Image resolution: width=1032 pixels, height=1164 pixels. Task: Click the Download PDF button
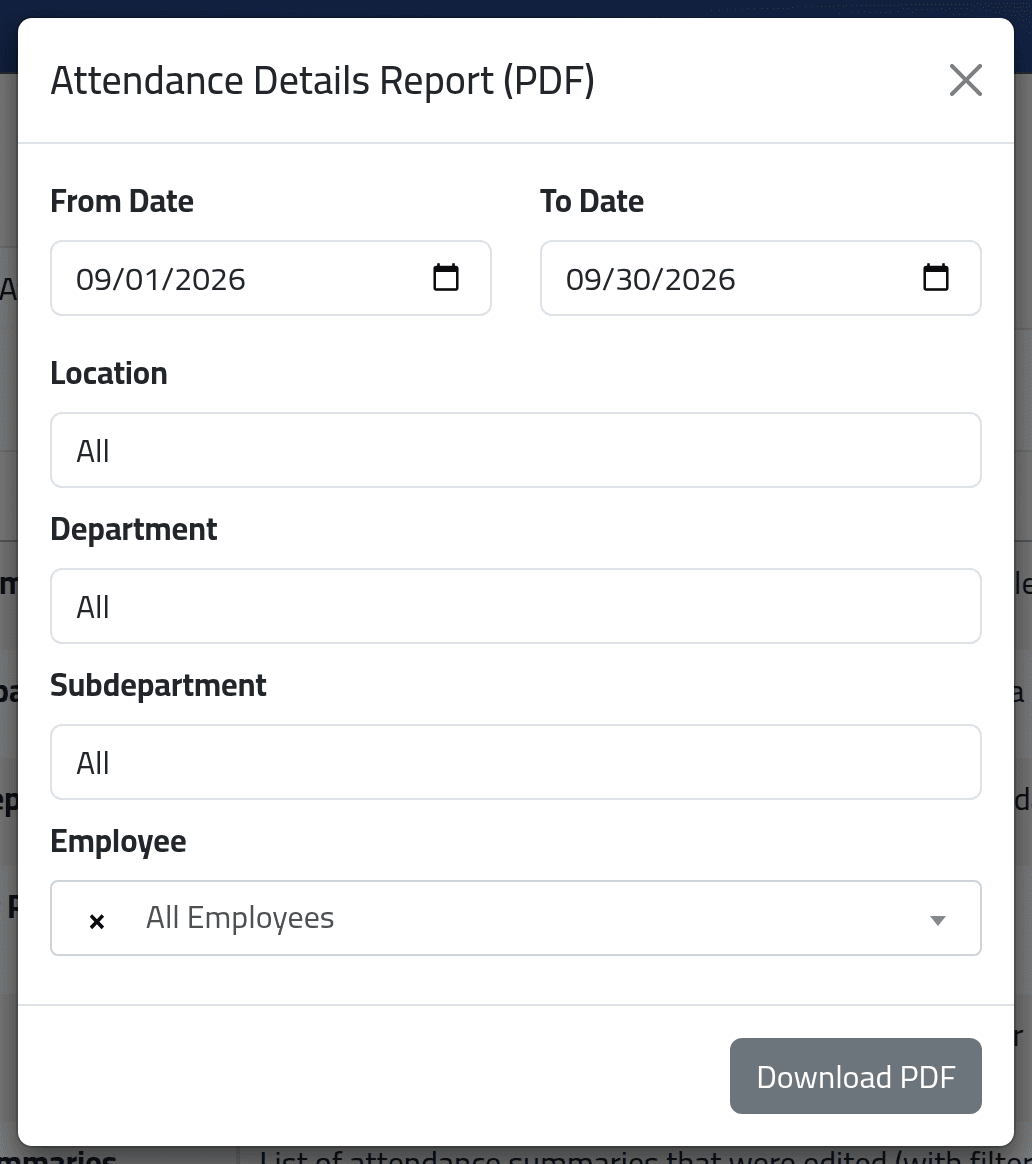point(855,1076)
